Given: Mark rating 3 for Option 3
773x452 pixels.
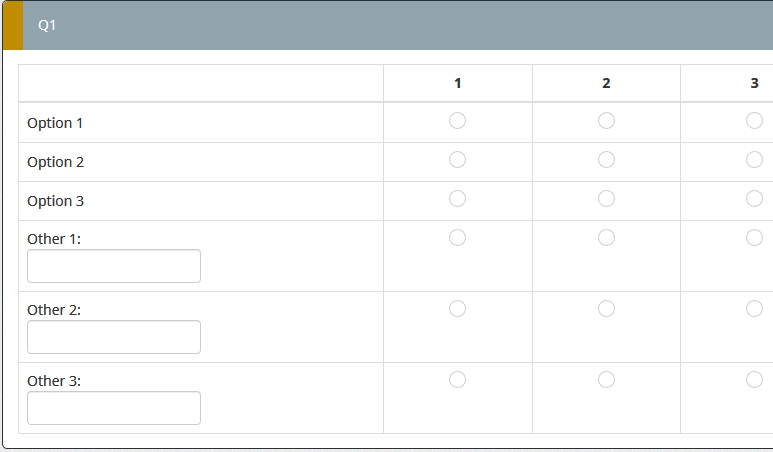Looking at the screenshot, I should pos(754,199).
